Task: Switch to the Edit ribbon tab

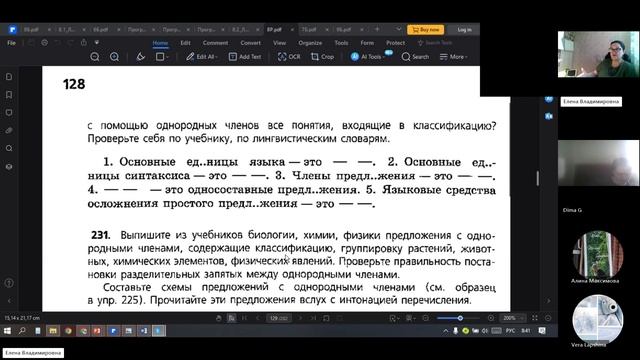Action: (x=185, y=43)
